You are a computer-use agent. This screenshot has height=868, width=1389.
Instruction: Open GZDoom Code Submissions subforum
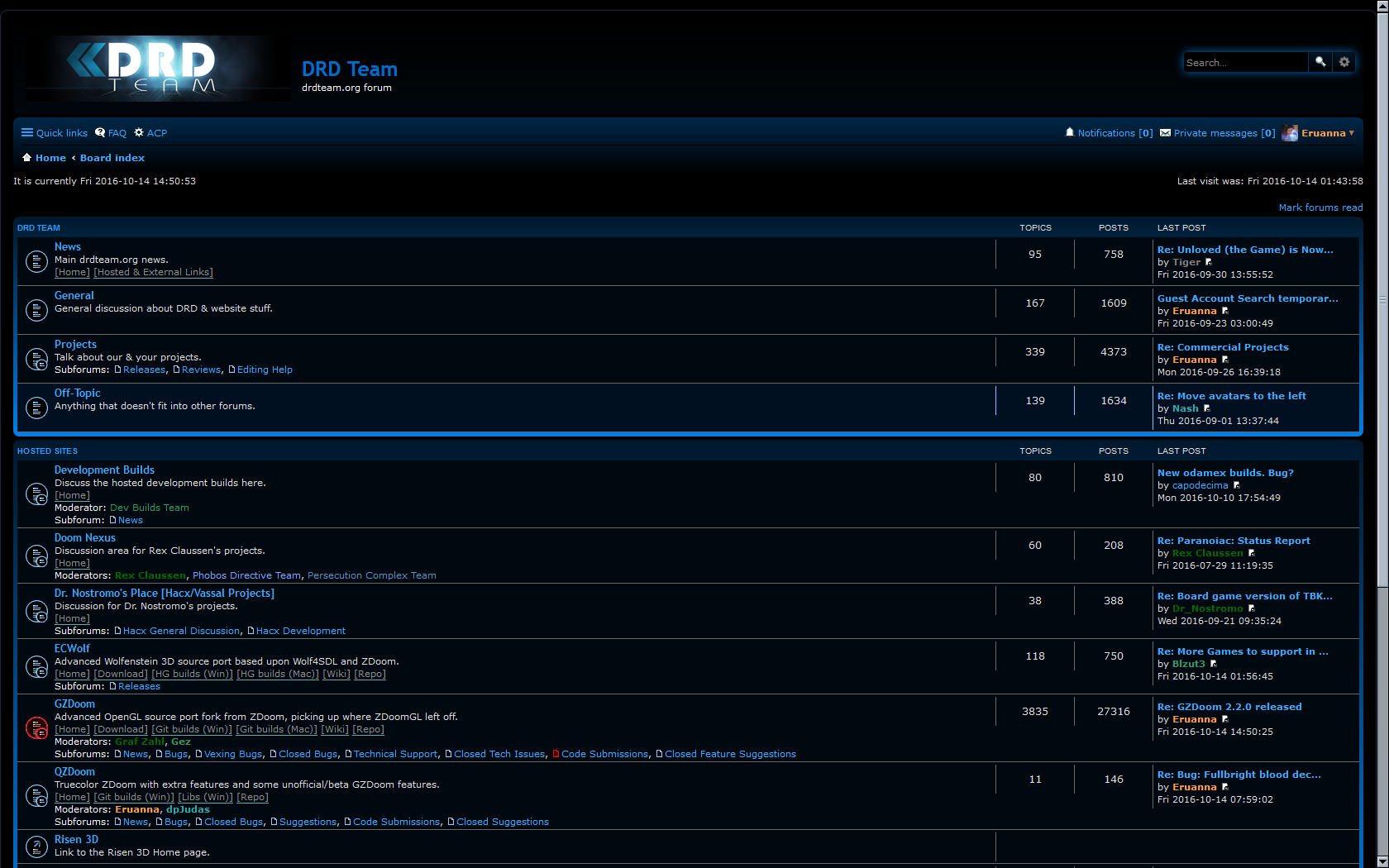coord(604,754)
